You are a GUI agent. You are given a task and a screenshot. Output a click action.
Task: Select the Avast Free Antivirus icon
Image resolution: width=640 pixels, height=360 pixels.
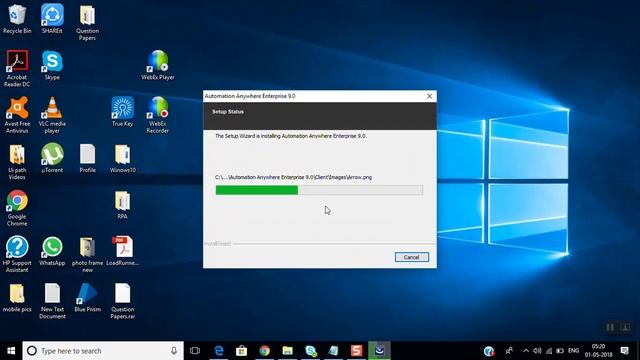pyautogui.click(x=17, y=115)
